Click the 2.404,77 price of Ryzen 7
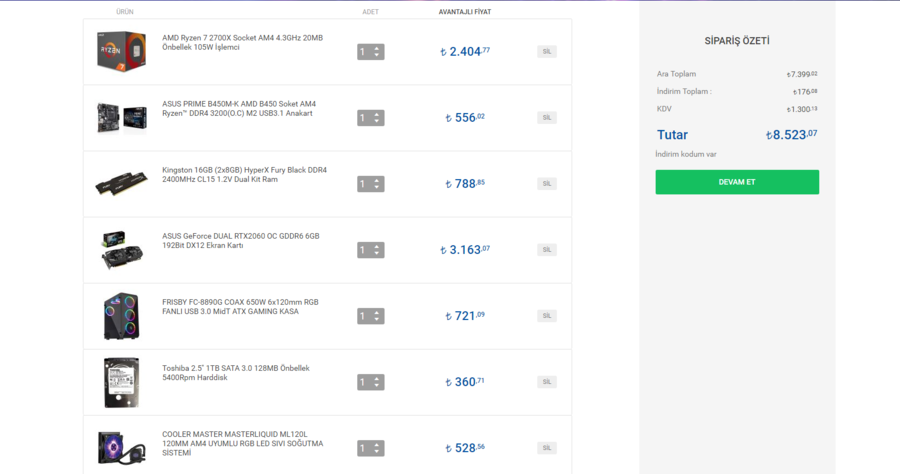 point(465,52)
